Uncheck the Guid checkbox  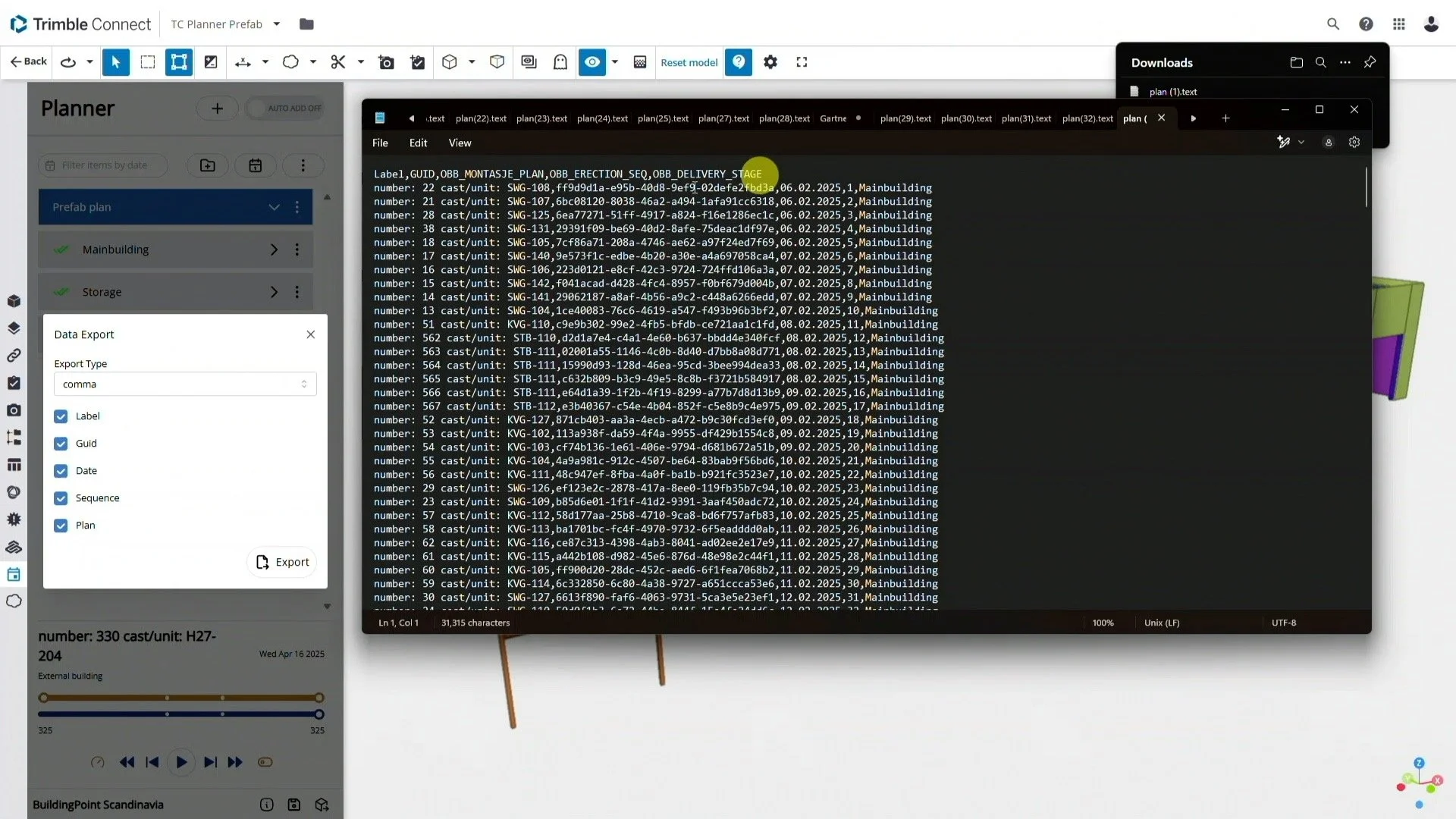click(x=61, y=444)
